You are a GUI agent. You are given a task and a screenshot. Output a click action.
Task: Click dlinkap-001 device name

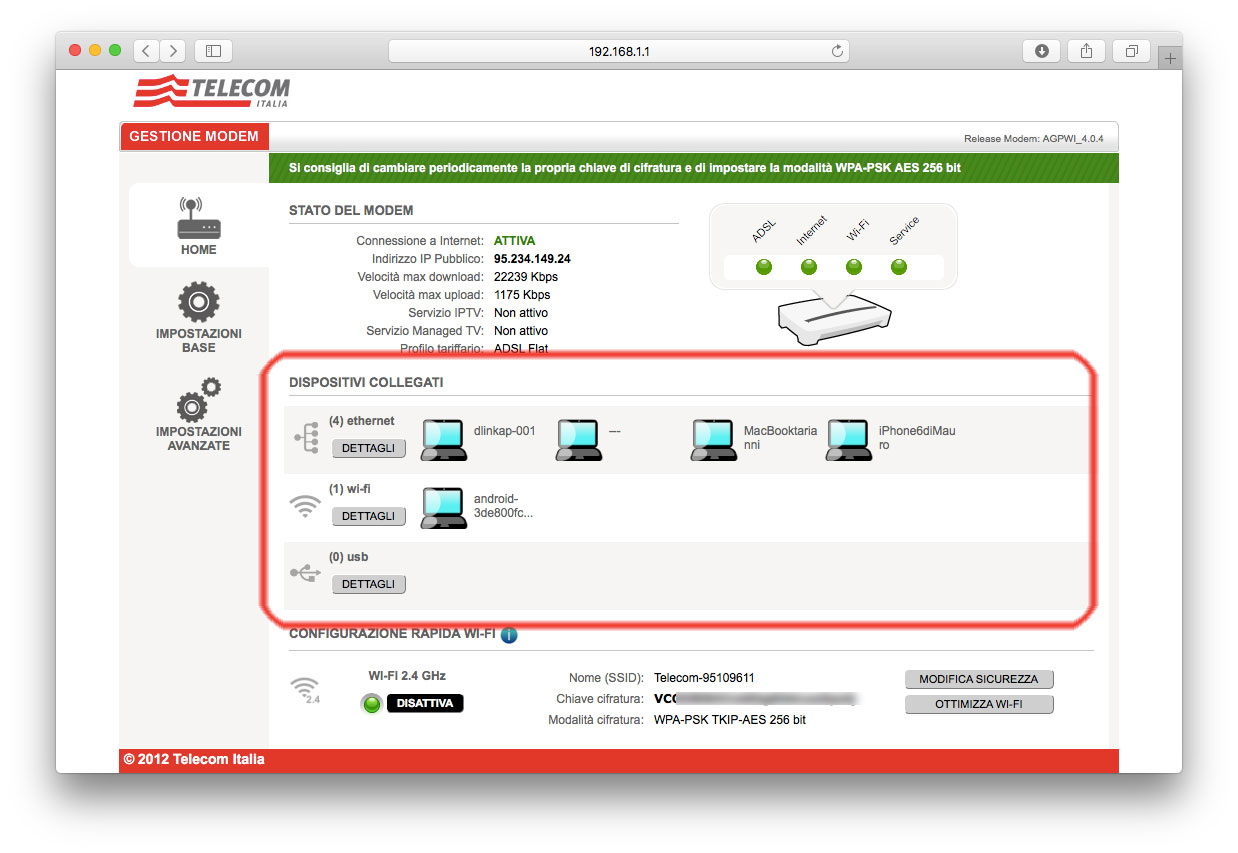pyautogui.click(x=504, y=431)
